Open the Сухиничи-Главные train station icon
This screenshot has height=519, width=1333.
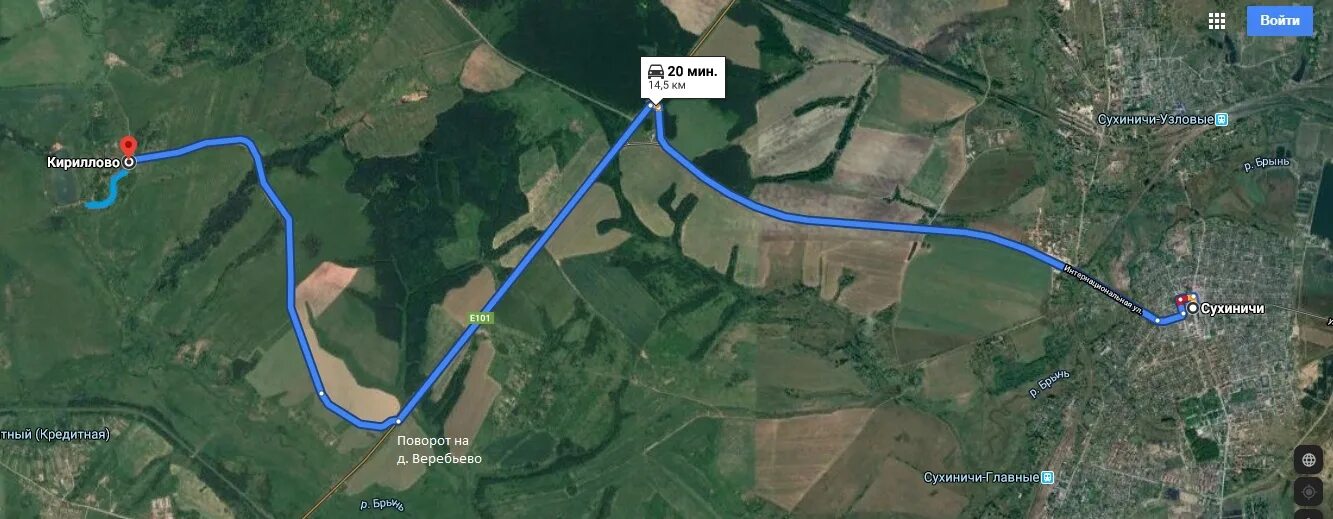[x=1047, y=478]
